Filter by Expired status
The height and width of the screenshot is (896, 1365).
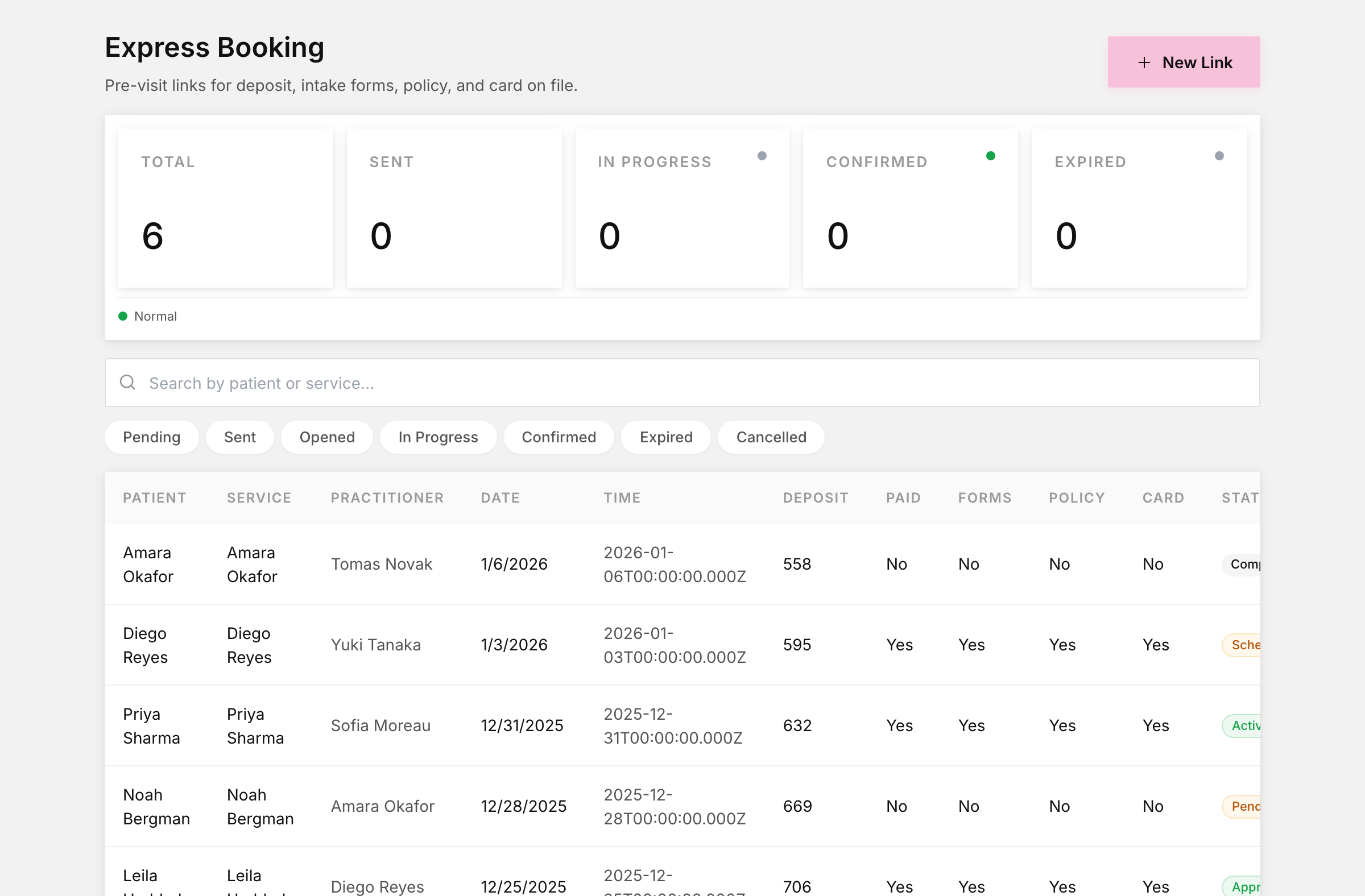point(666,437)
